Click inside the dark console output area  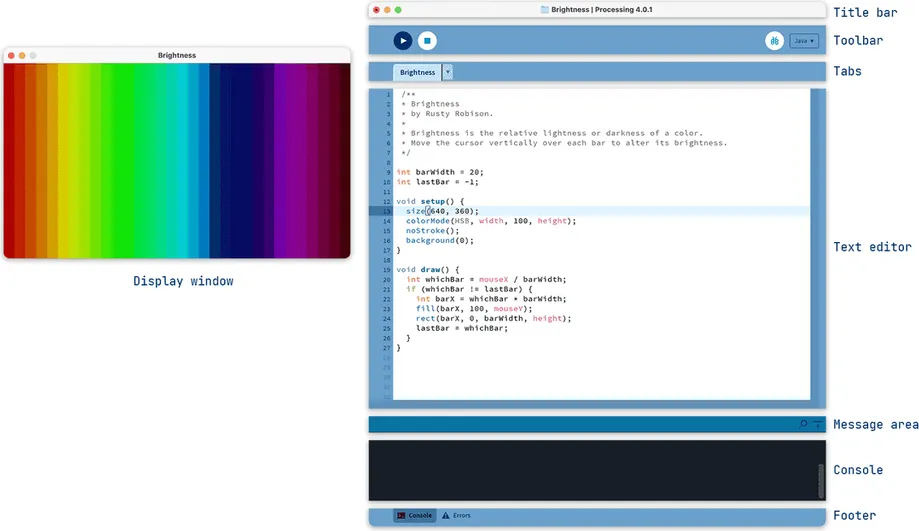590,470
